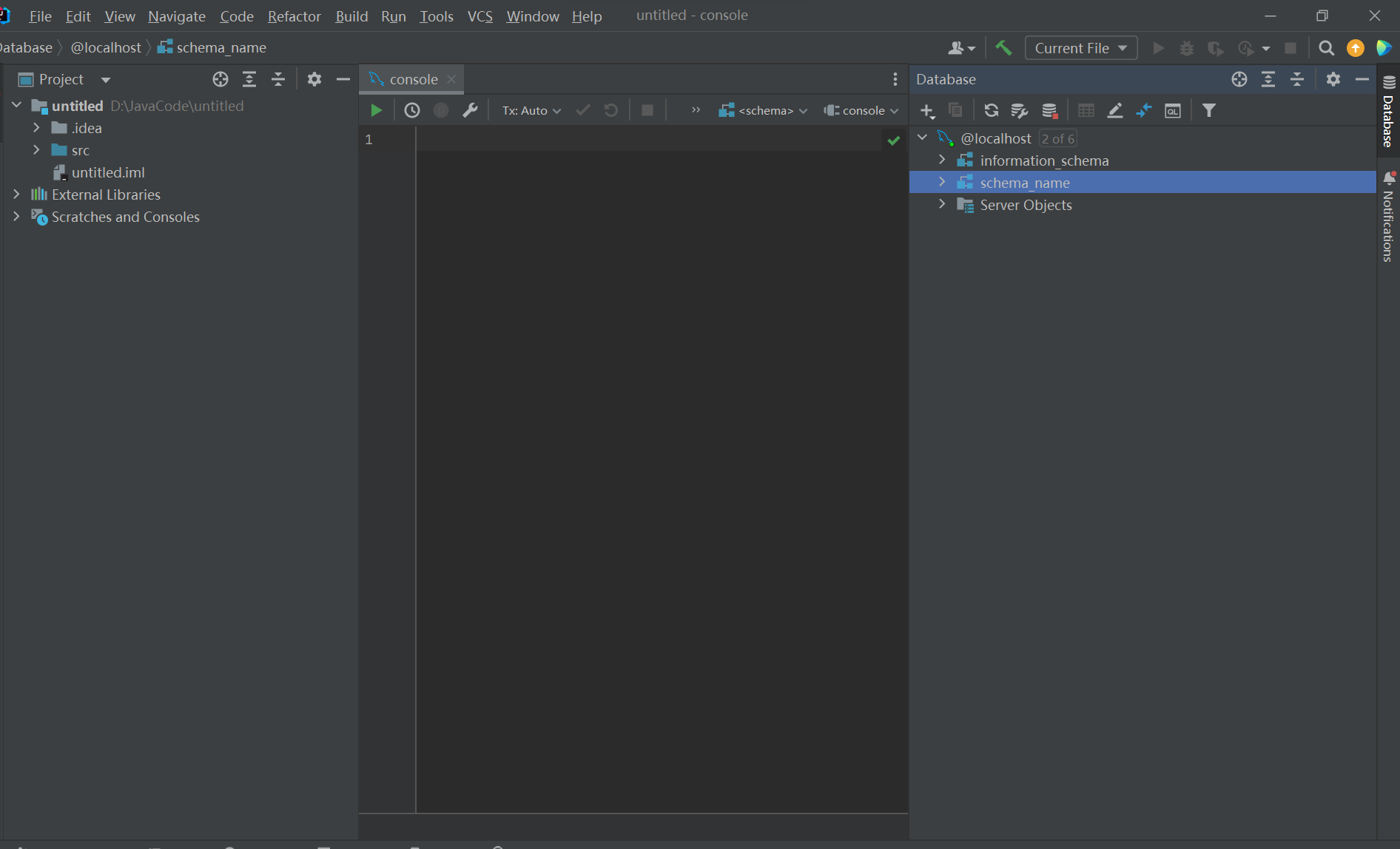
Task: Expand the src folder
Action: [36, 149]
